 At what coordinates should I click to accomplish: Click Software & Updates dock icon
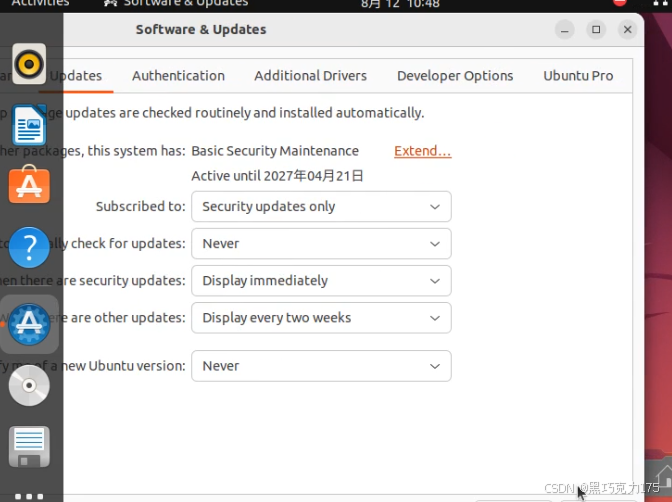pyautogui.click(x=29, y=324)
